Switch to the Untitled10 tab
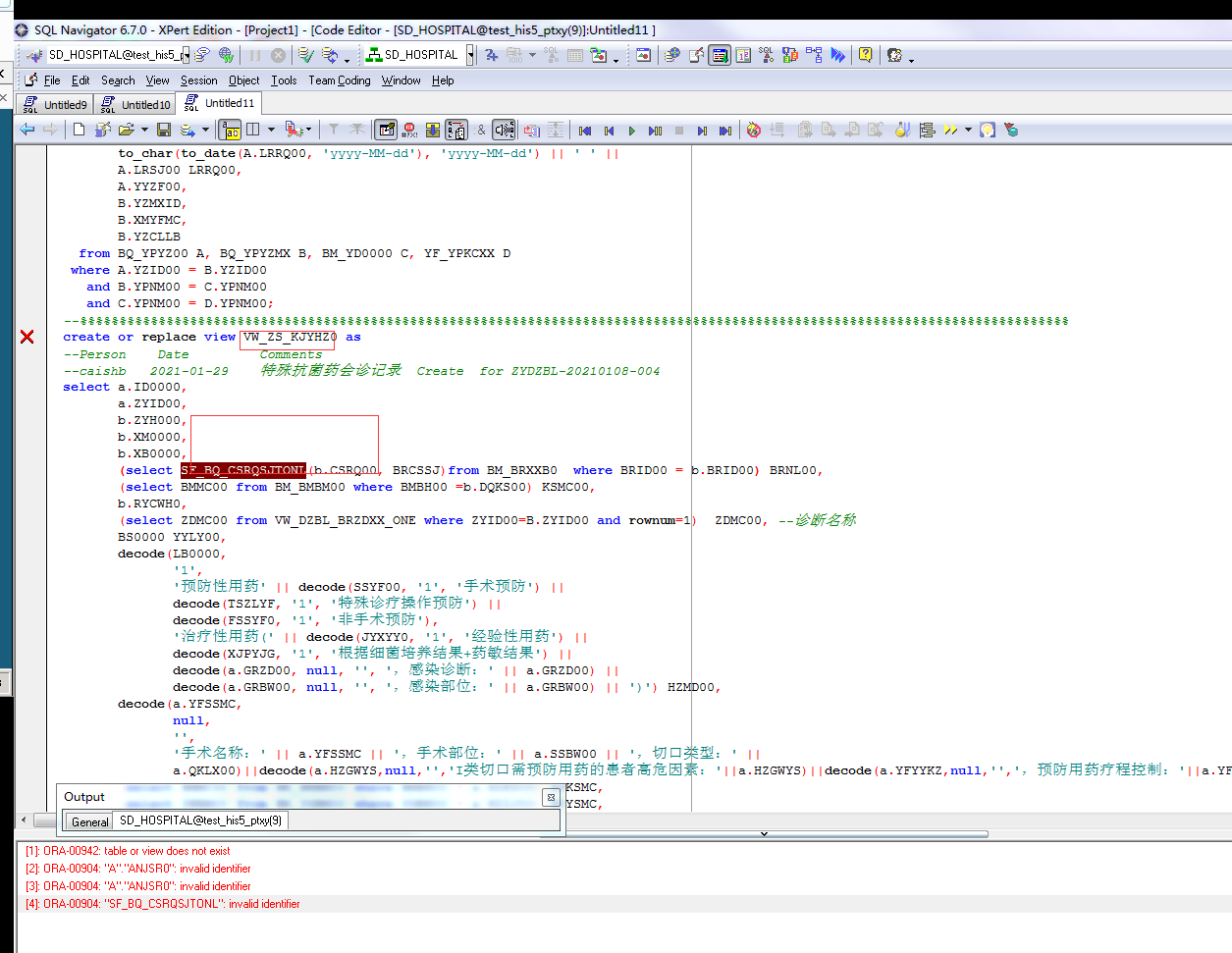The height and width of the screenshot is (953, 1232). [137, 104]
